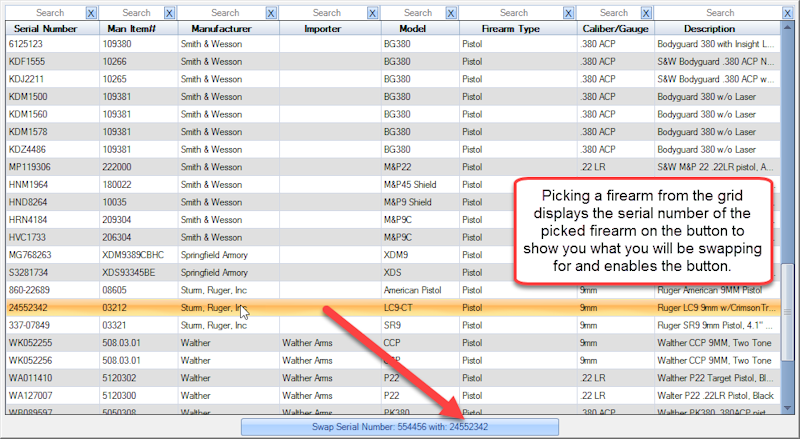The height and width of the screenshot is (439, 800).
Task: Sort by Importer column header
Action: pyautogui.click(x=330, y=29)
